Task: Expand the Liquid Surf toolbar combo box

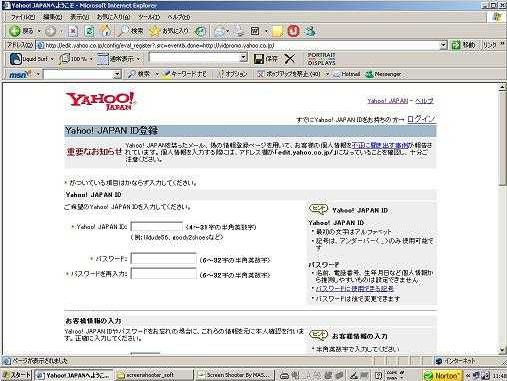Action: pyautogui.click(x=244, y=58)
